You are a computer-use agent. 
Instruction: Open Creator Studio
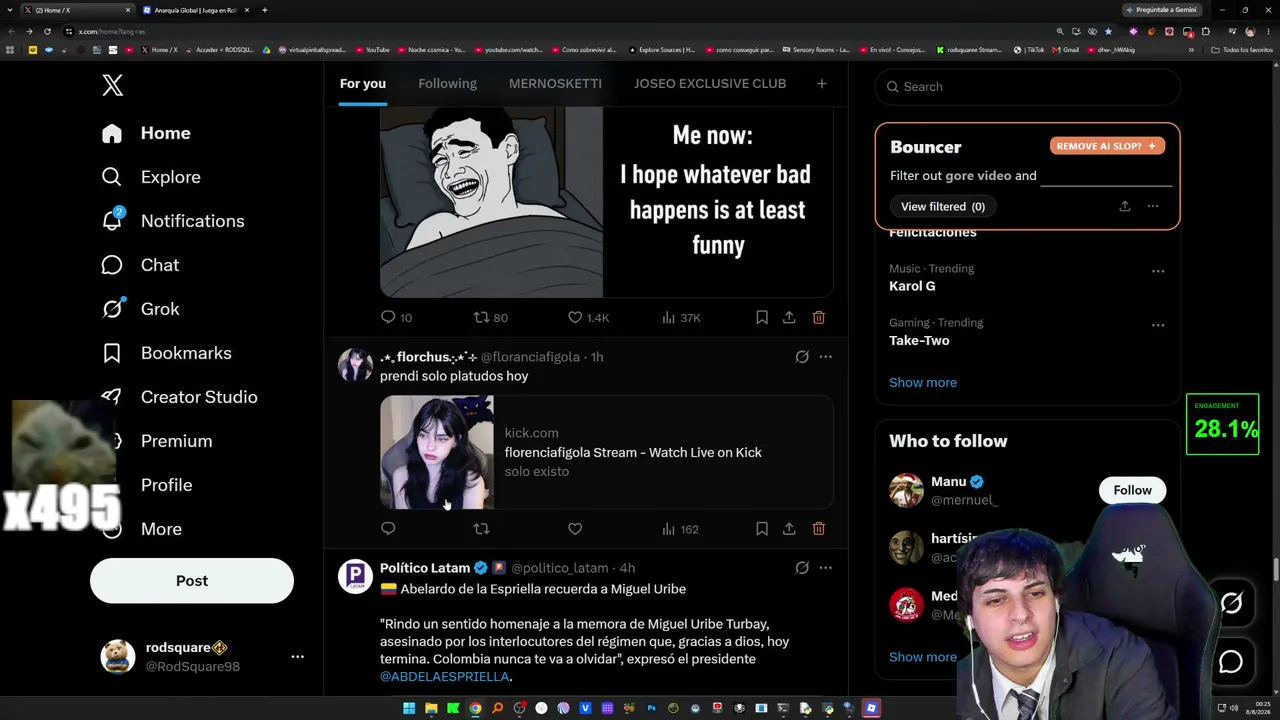(179, 397)
